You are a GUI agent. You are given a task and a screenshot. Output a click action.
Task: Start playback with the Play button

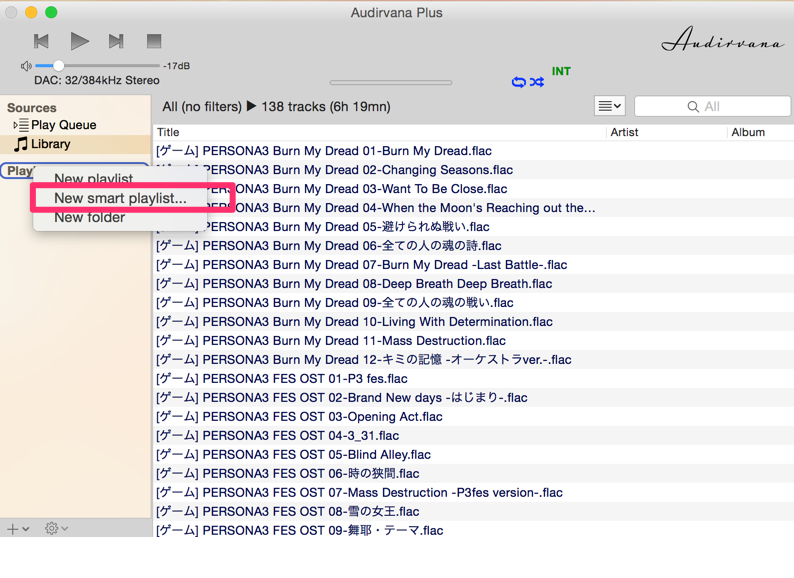80,41
